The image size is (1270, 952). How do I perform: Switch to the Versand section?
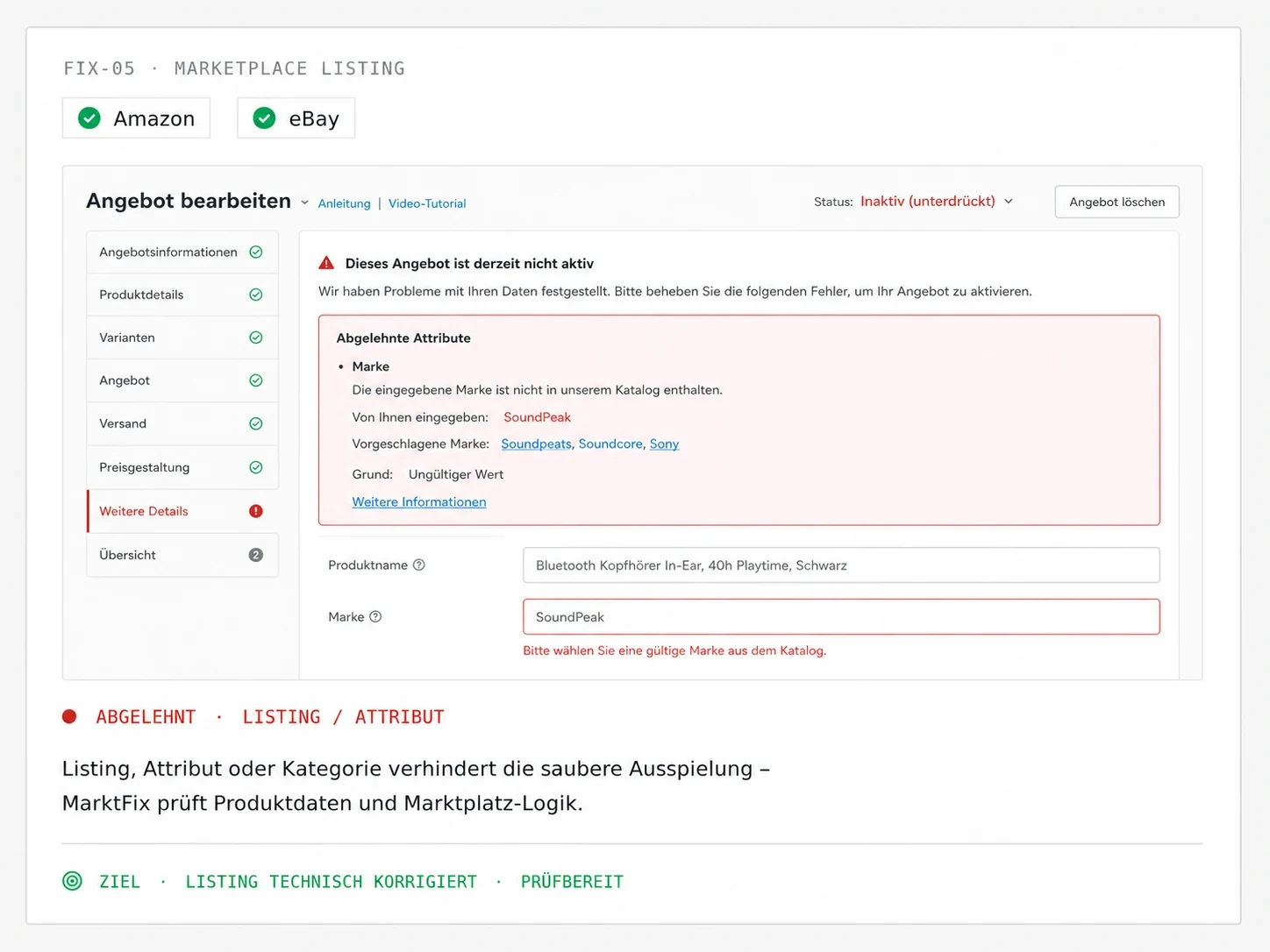182,423
